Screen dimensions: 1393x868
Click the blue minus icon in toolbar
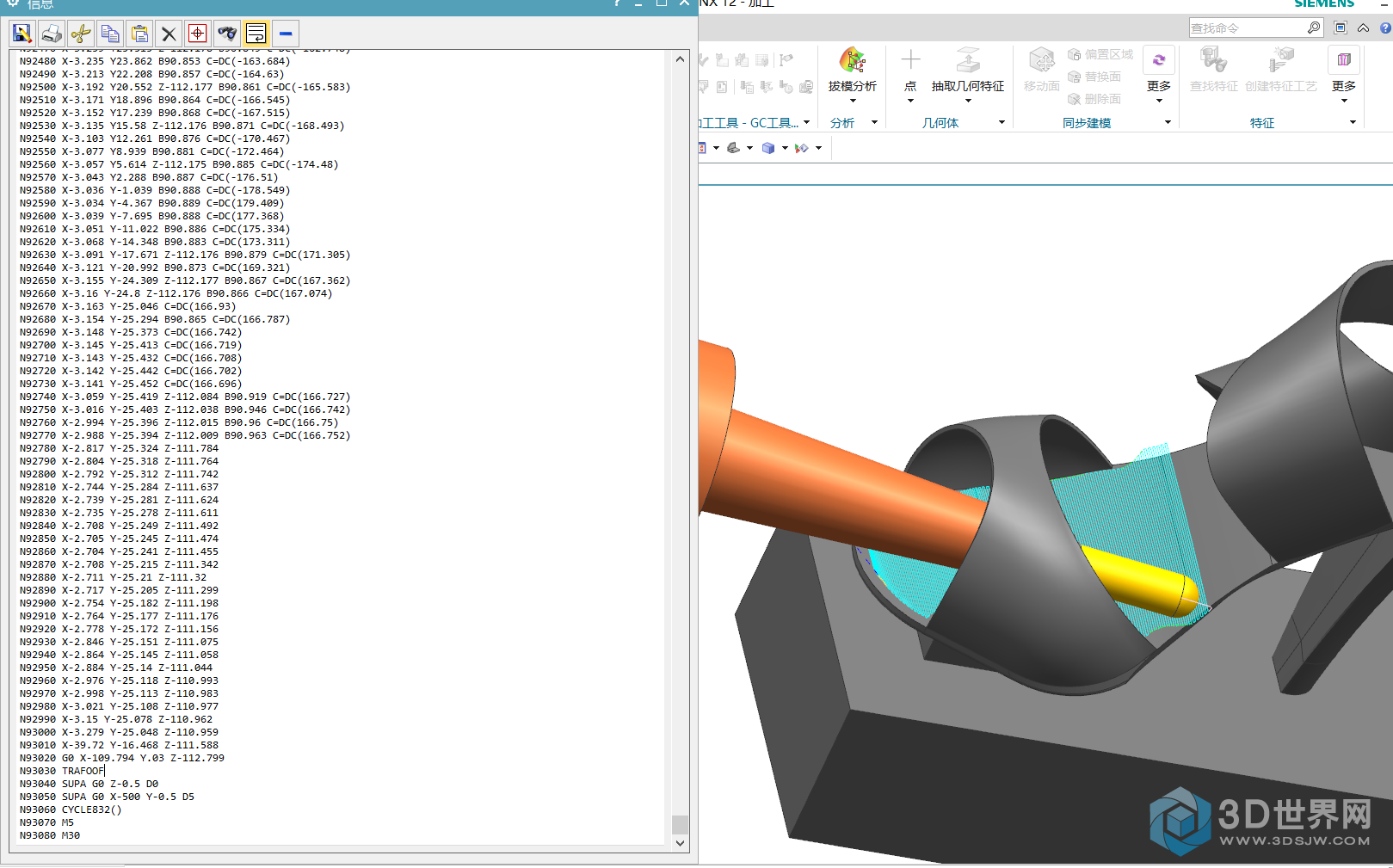coord(286,34)
